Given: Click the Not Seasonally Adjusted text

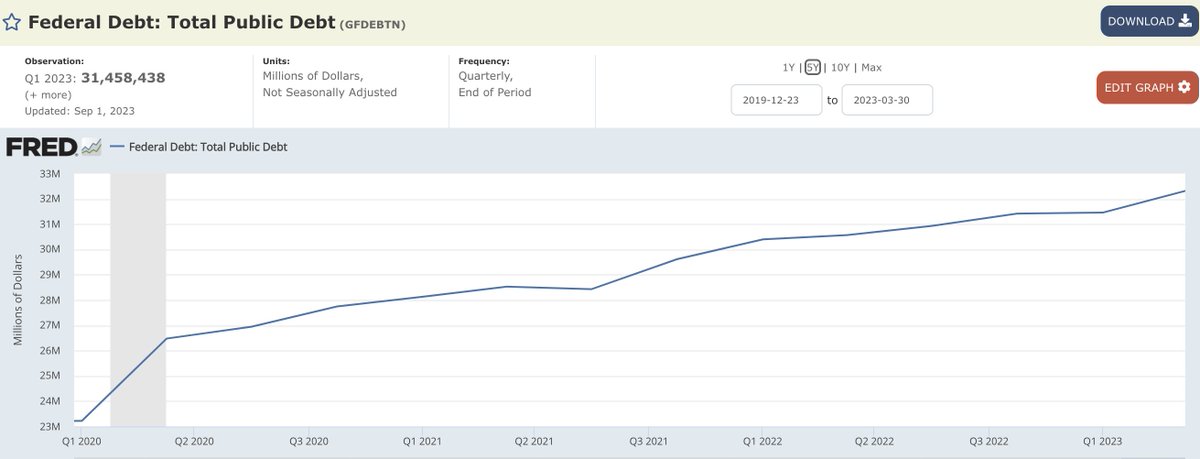Looking at the screenshot, I should coord(329,92).
